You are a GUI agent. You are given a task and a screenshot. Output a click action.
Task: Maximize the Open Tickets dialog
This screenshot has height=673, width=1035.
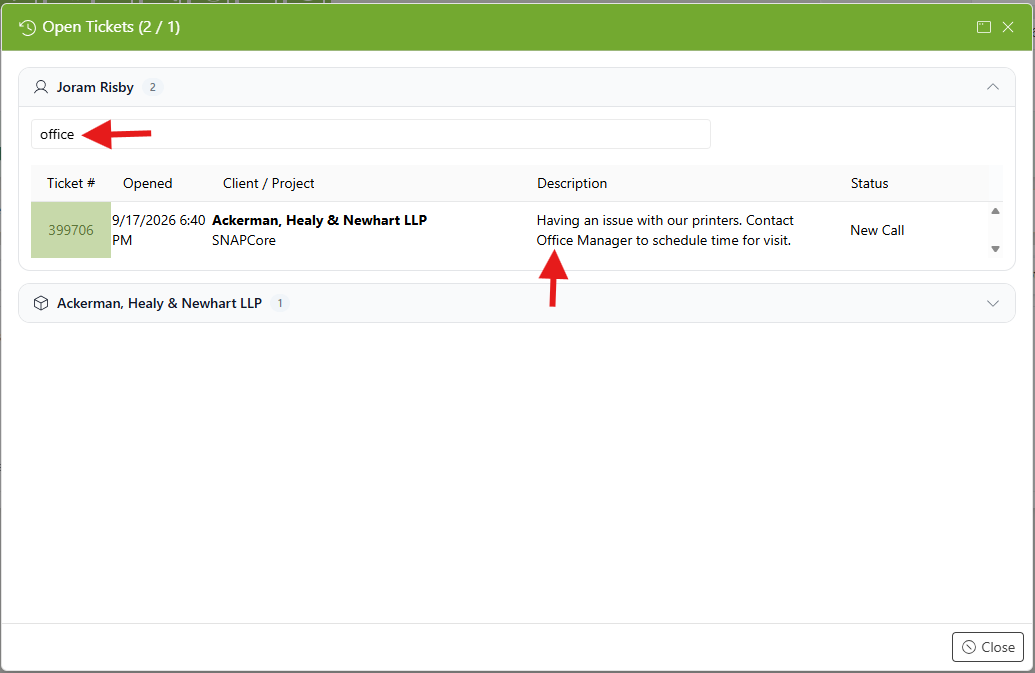(984, 27)
